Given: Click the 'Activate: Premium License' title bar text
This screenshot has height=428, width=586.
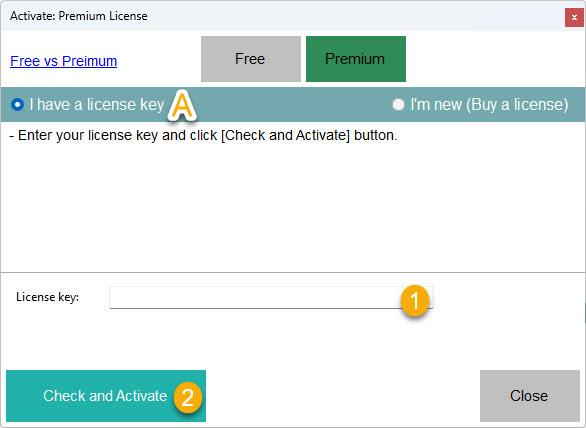Looking at the screenshot, I should coord(79,16).
